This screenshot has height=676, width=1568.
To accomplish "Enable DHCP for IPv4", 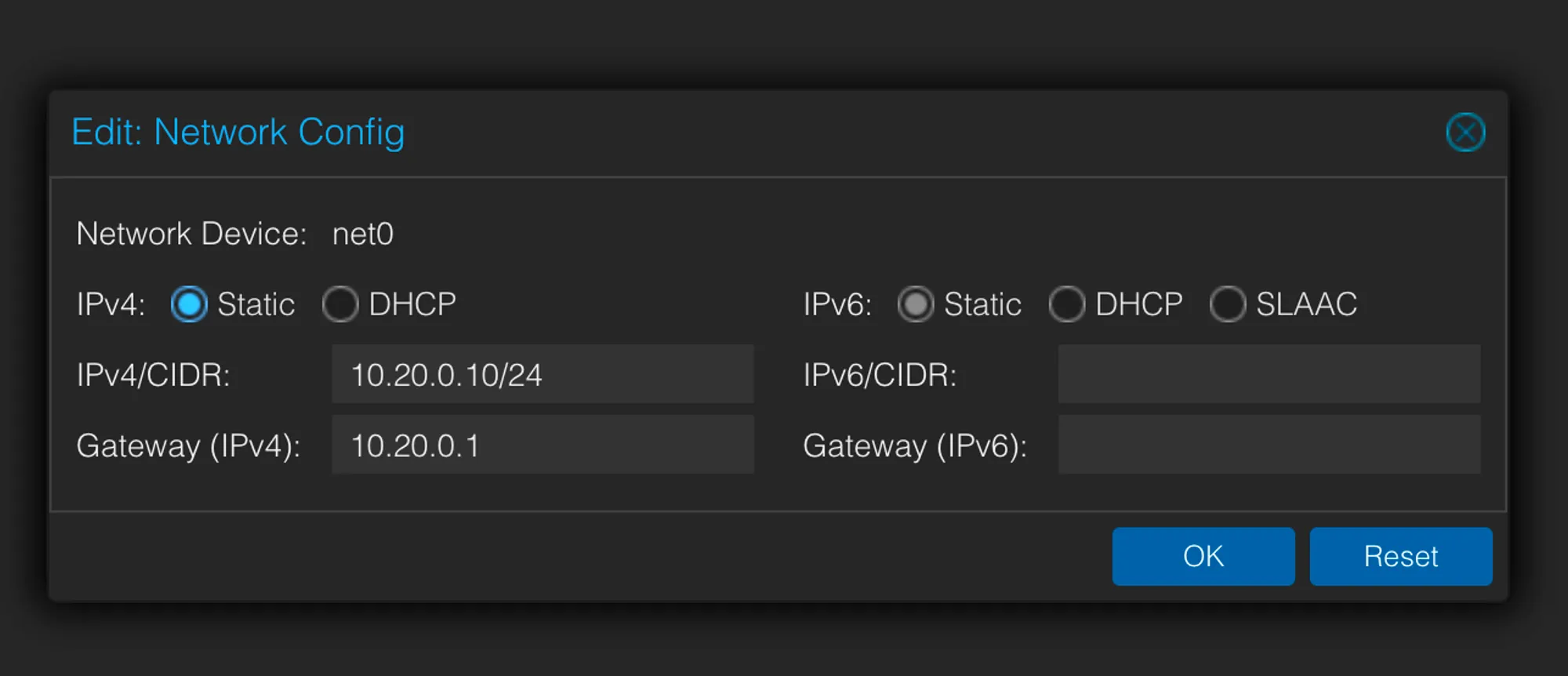I will (341, 304).
